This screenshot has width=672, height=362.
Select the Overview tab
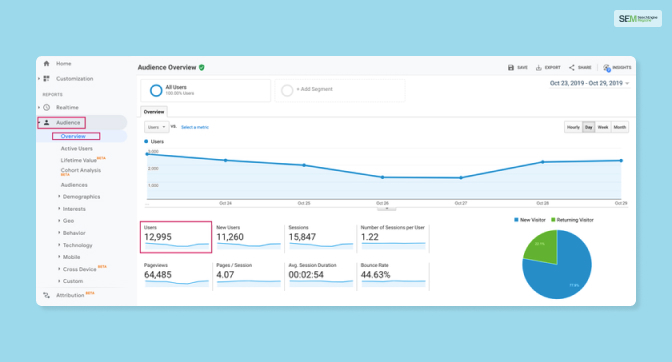[x=154, y=112]
